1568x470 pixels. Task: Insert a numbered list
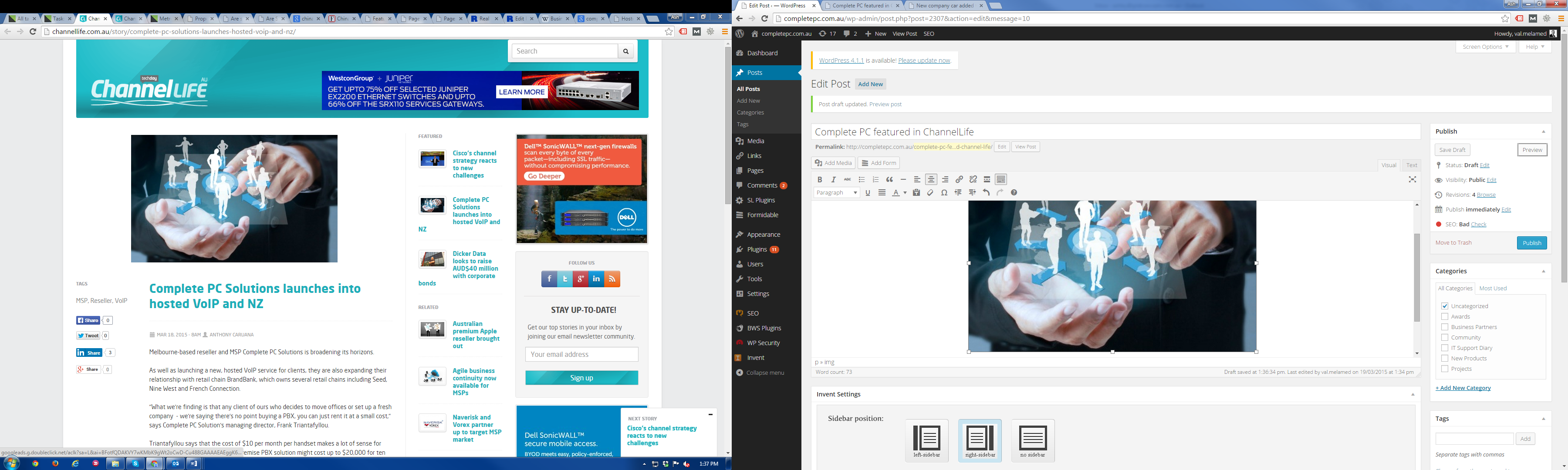click(875, 179)
